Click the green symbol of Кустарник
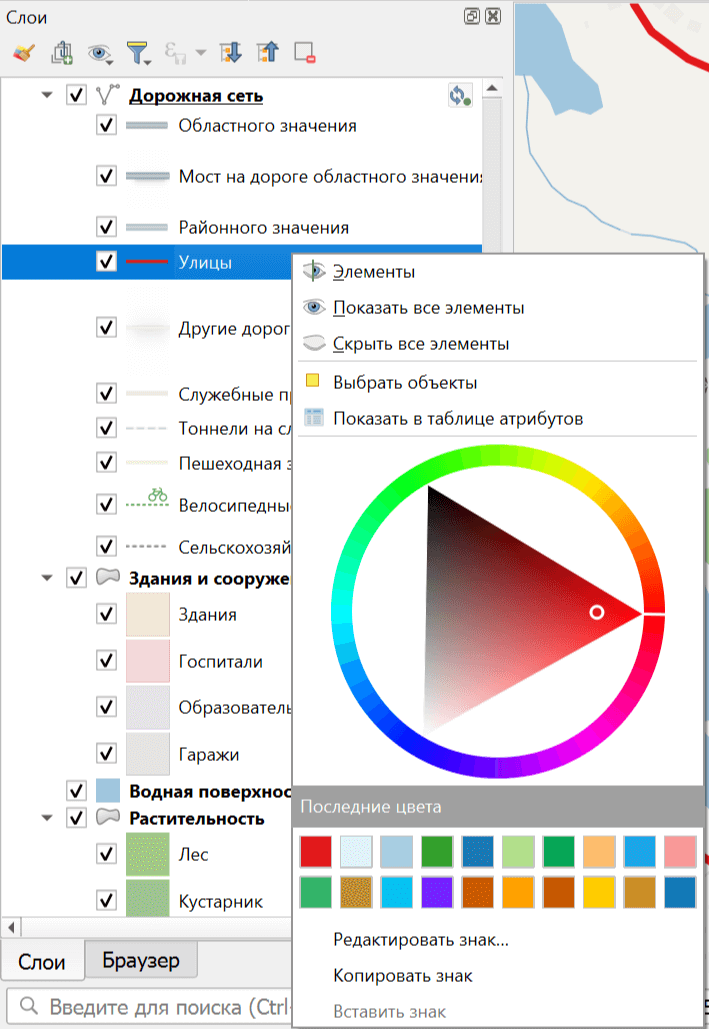The width and height of the screenshot is (709, 1029). [x=148, y=898]
